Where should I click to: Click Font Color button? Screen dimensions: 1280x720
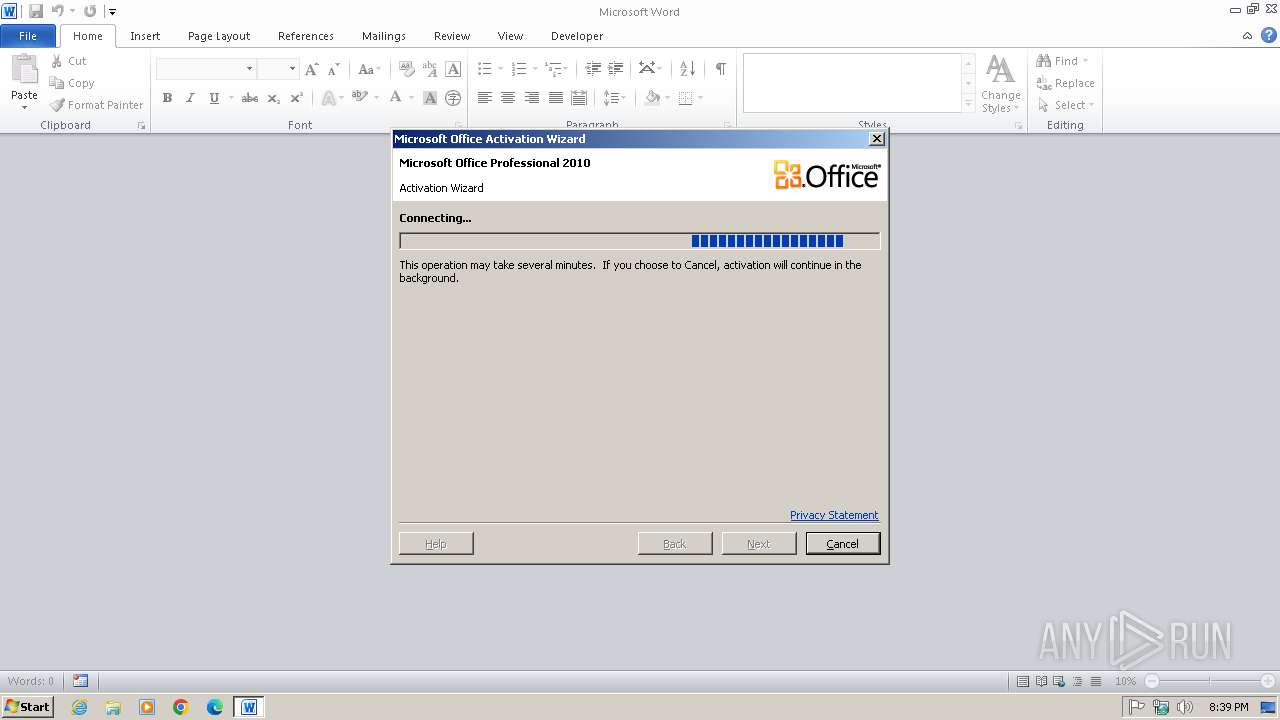(396, 98)
